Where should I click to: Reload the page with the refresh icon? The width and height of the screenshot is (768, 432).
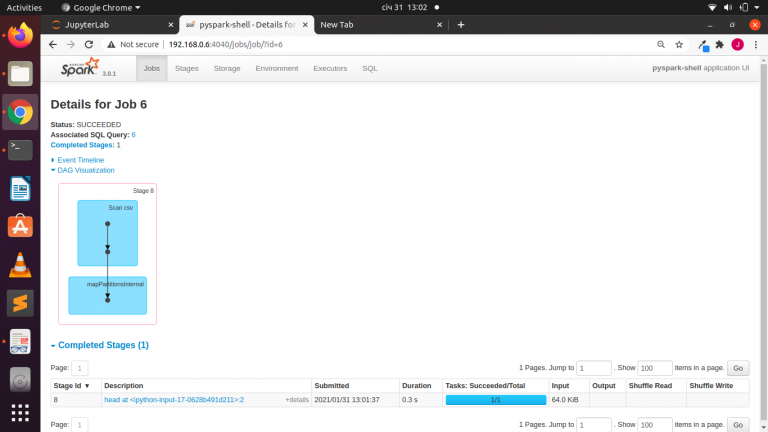click(88, 44)
